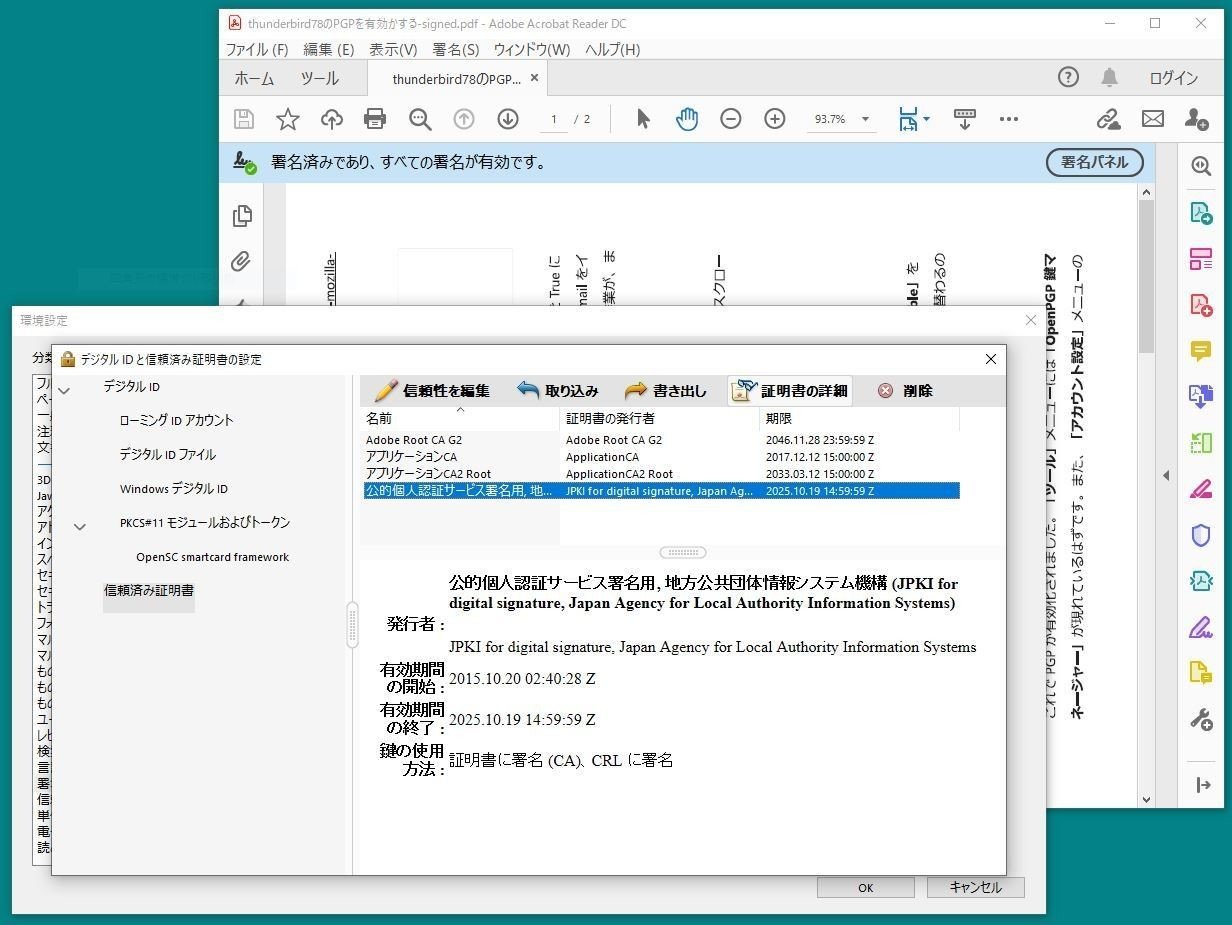Open the 署名パネル with its button

1094,162
